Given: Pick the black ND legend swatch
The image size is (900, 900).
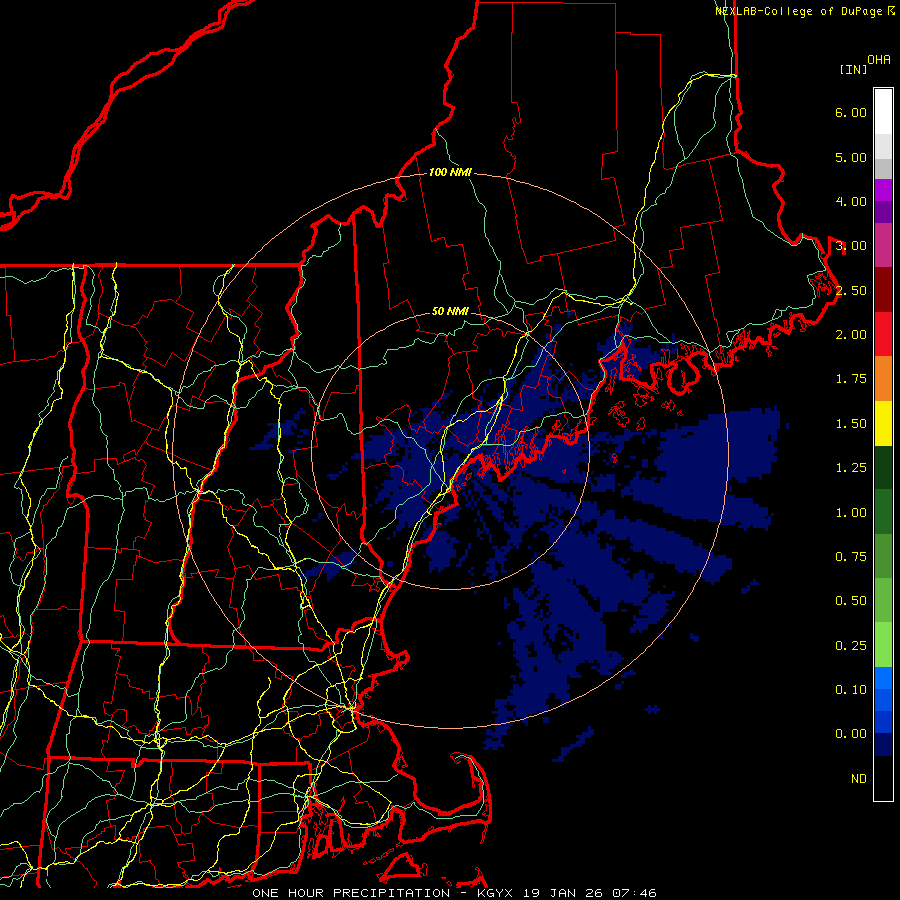Looking at the screenshot, I should coord(883,778).
